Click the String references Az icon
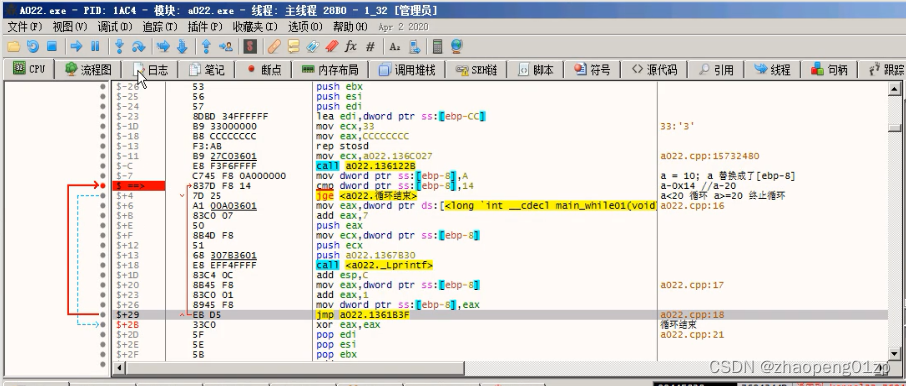 pos(395,46)
